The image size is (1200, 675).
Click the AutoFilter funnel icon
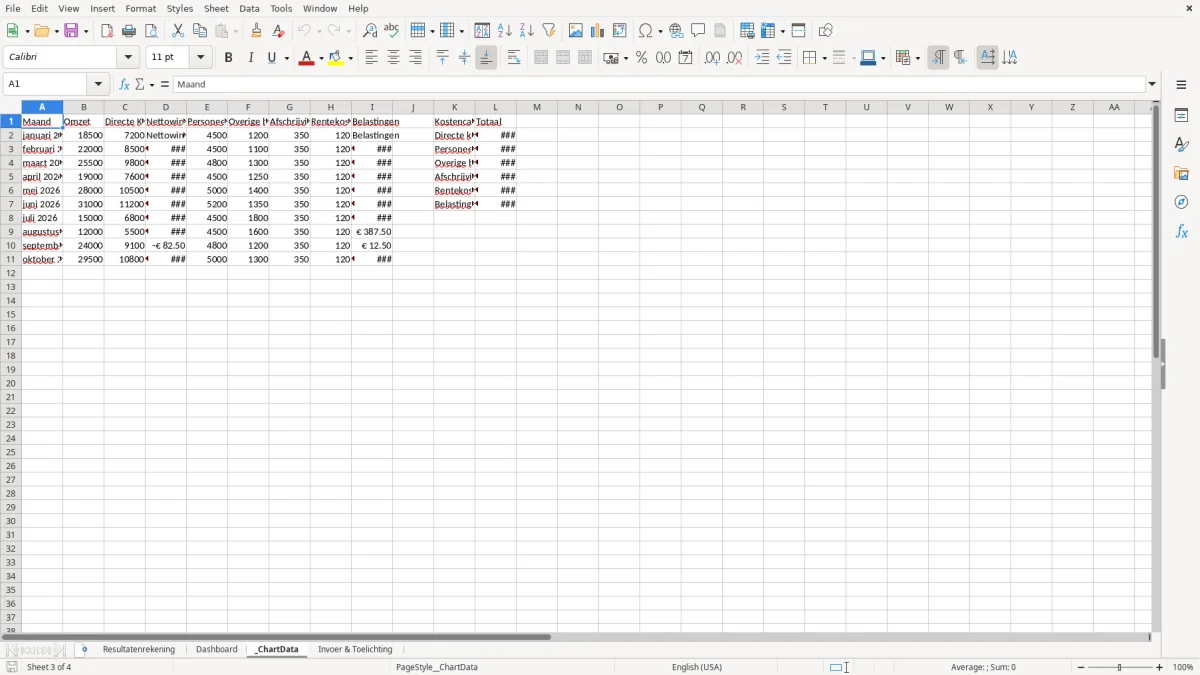(549, 31)
